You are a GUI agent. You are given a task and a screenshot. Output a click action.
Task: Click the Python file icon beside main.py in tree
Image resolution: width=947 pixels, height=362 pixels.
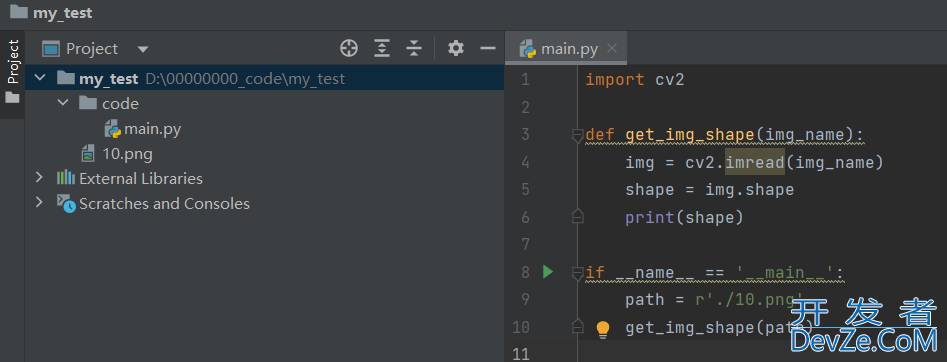pyautogui.click(x=112, y=129)
